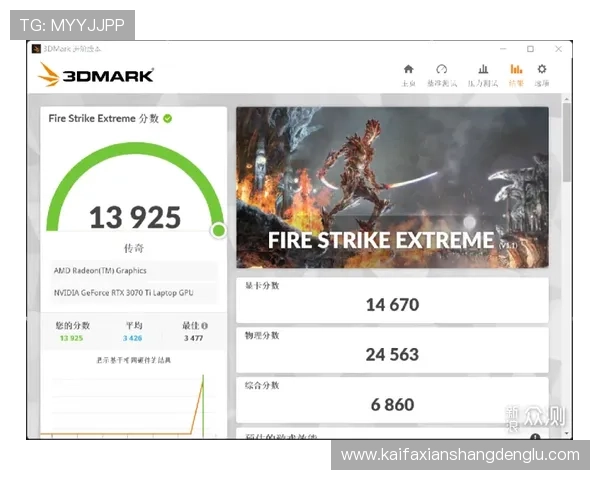Open the Benchmarks gauge icon tab

(x=441, y=69)
